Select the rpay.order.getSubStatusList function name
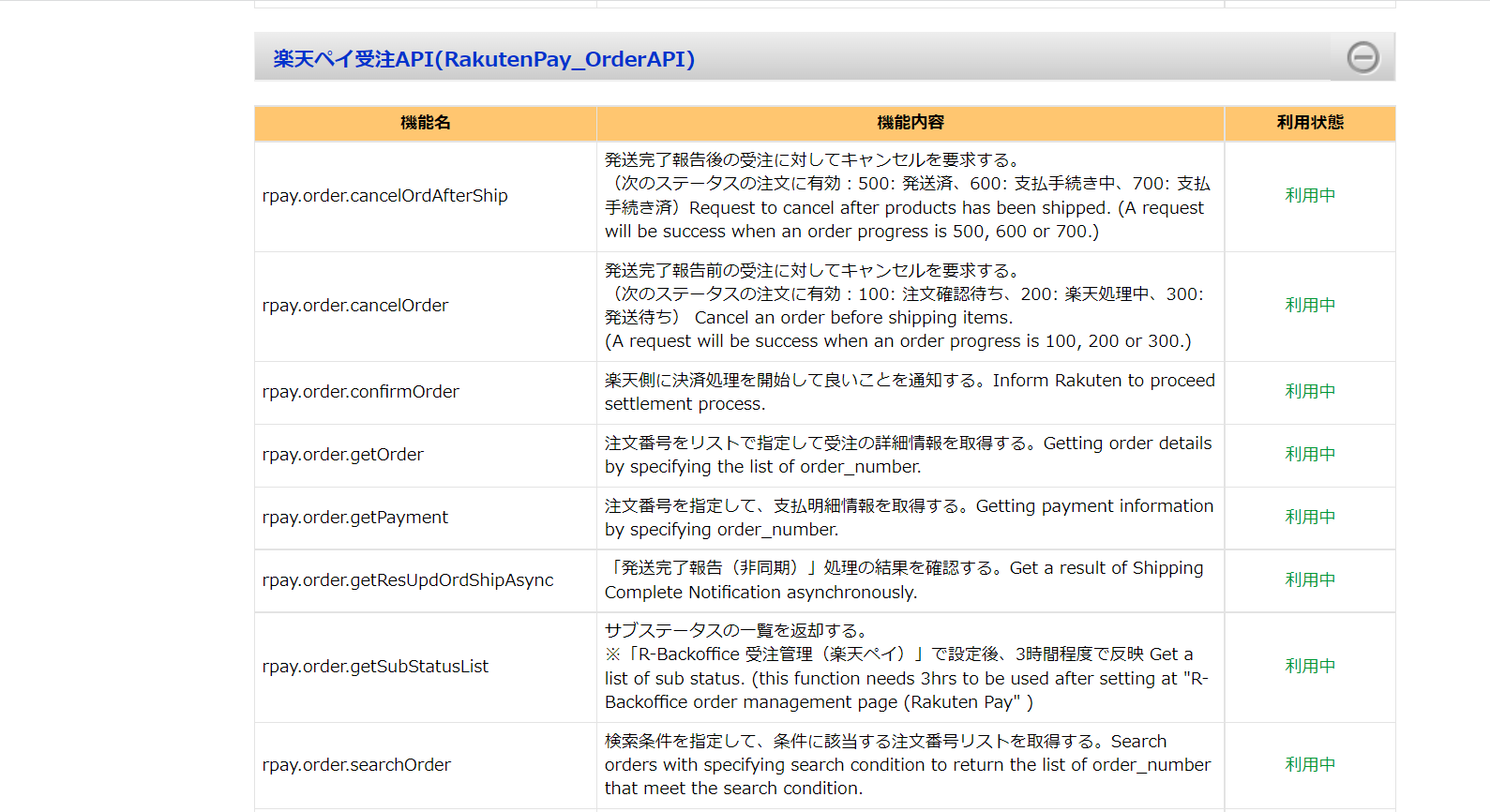The height and width of the screenshot is (812, 1490). pyautogui.click(x=375, y=667)
